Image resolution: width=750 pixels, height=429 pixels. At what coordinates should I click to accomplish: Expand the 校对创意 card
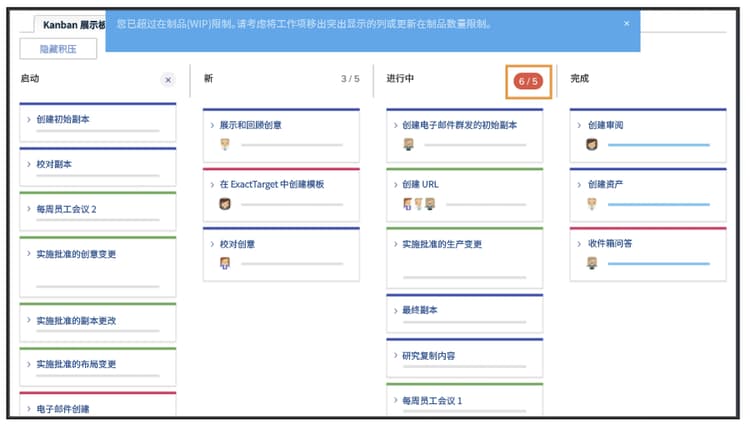pos(212,244)
